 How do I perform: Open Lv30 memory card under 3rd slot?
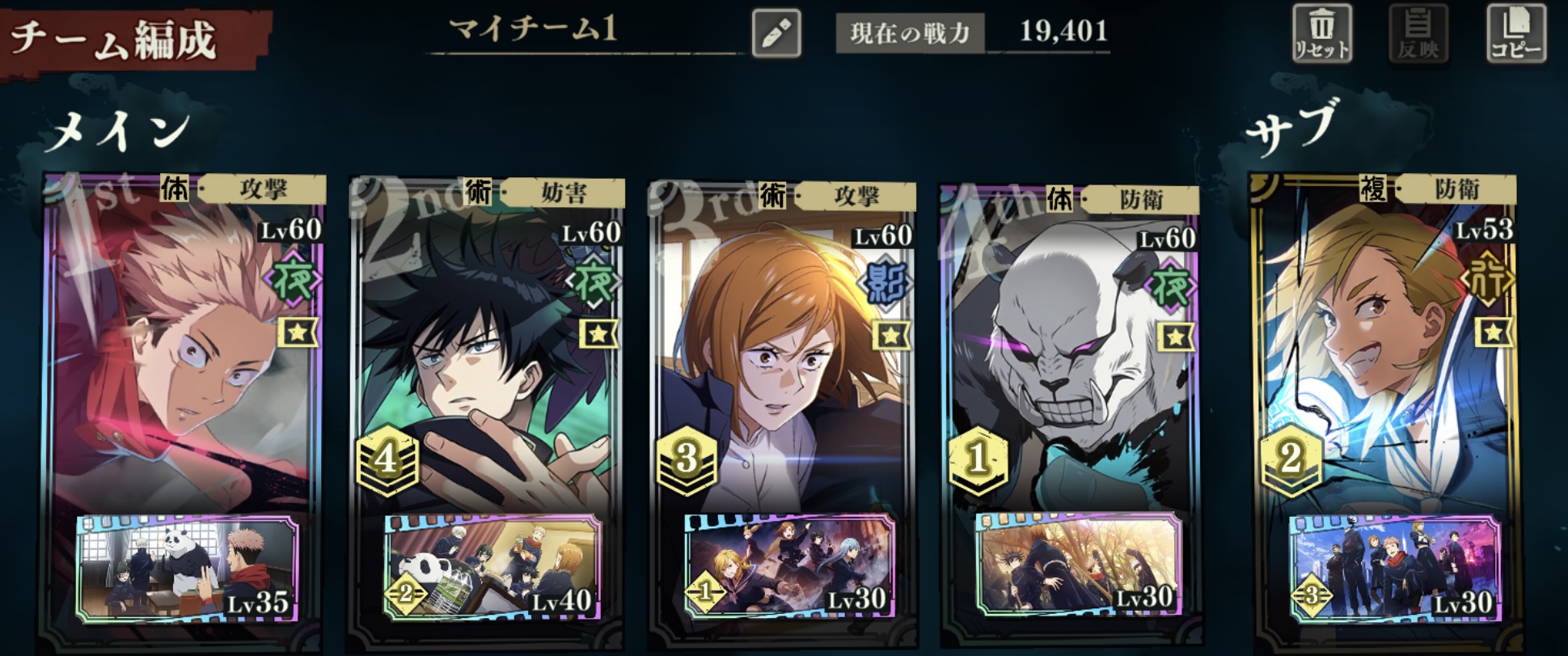(x=788, y=568)
